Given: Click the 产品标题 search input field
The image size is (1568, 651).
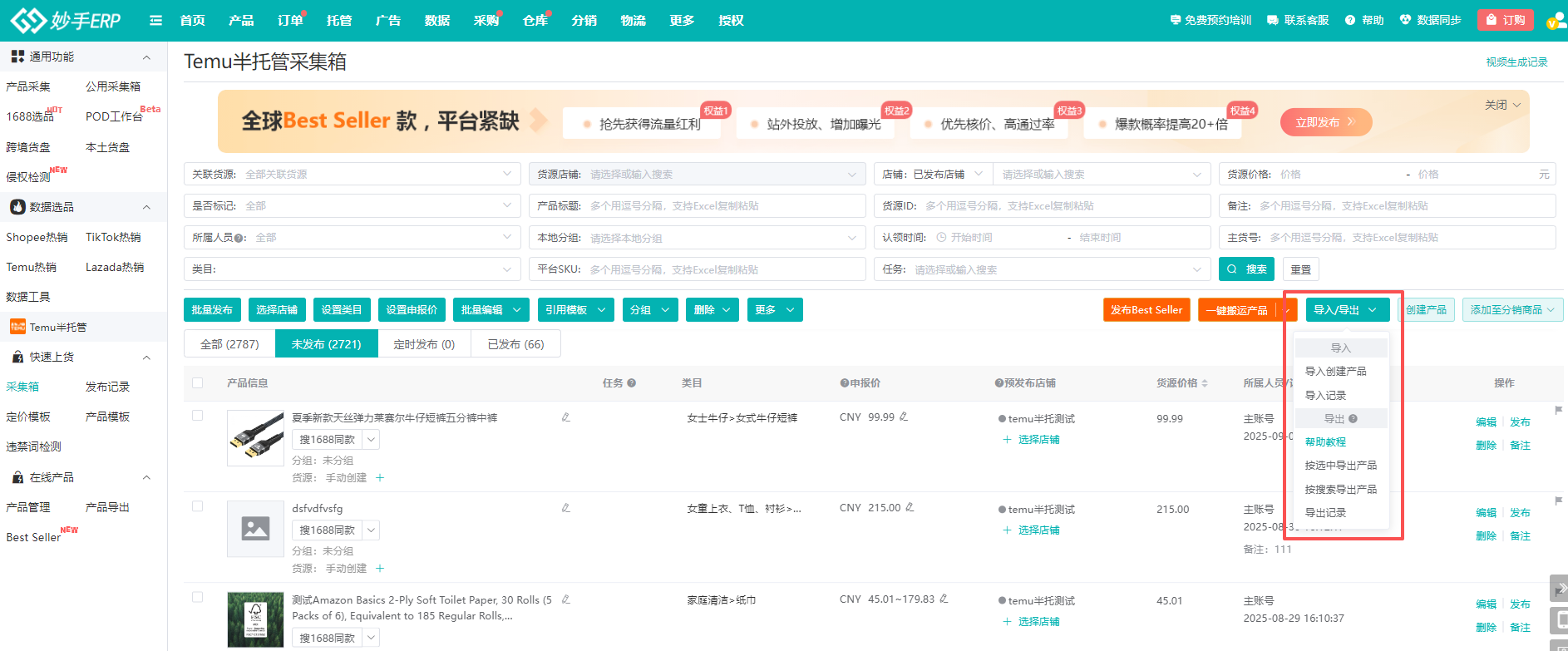Looking at the screenshot, I should (x=697, y=206).
